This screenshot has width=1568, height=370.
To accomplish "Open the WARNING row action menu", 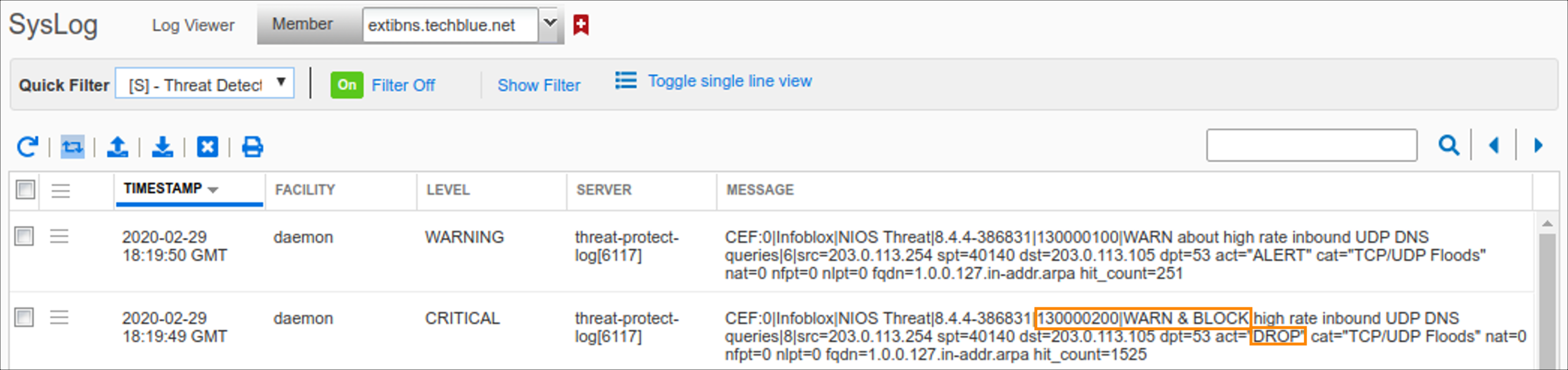I will tap(59, 237).
